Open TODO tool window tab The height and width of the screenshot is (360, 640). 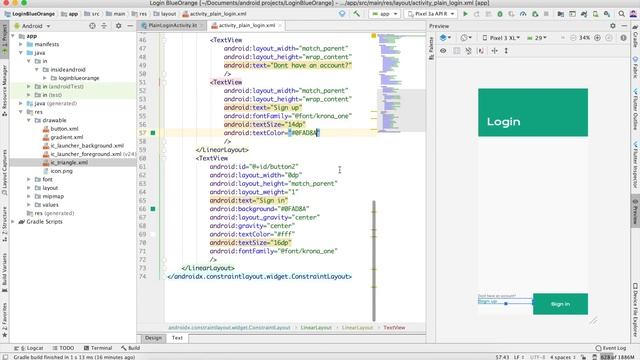tap(63, 348)
